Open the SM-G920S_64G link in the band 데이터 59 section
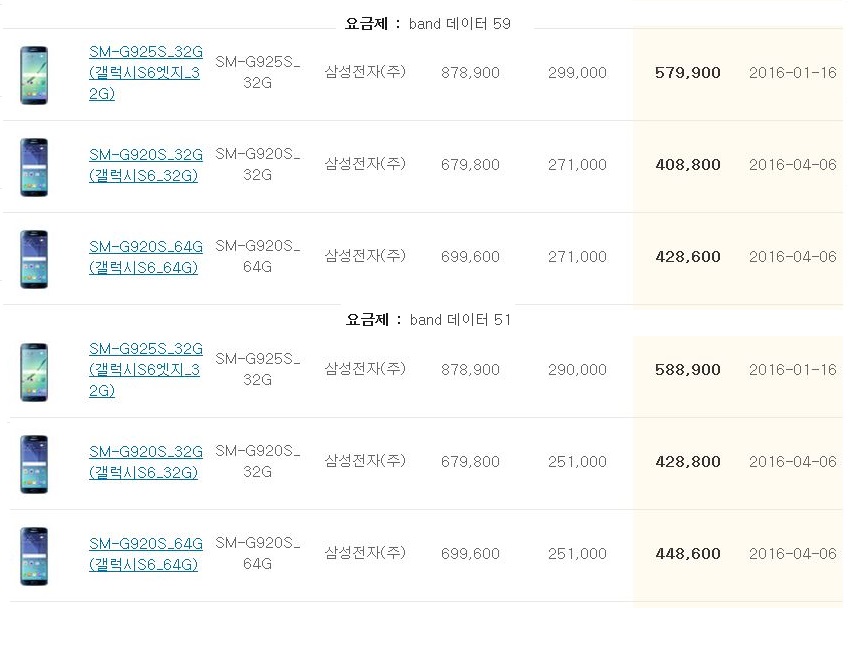This screenshot has width=852, height=650. tap(145, 257)
